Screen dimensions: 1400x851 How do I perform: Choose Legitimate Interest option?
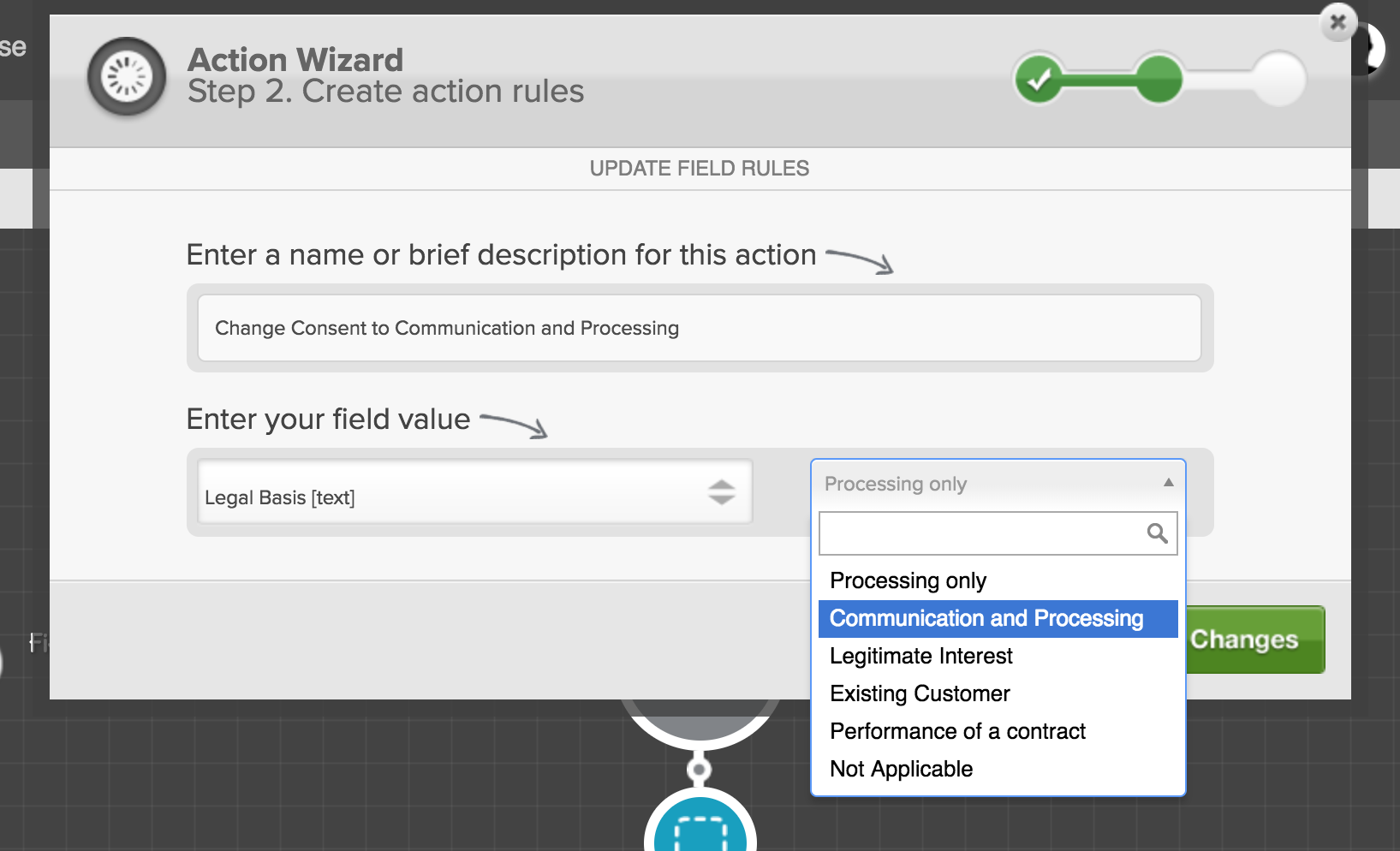click(x=998, y=656)
